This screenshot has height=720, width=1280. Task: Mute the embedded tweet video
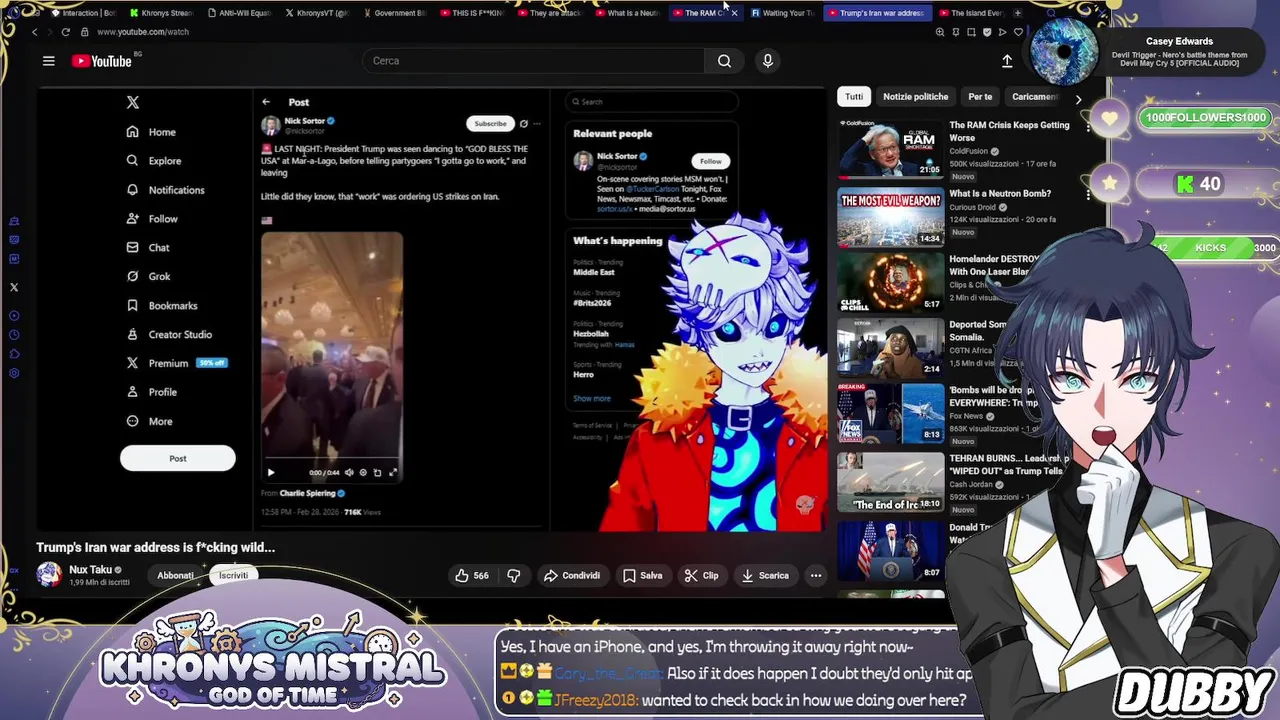(349, 472)
